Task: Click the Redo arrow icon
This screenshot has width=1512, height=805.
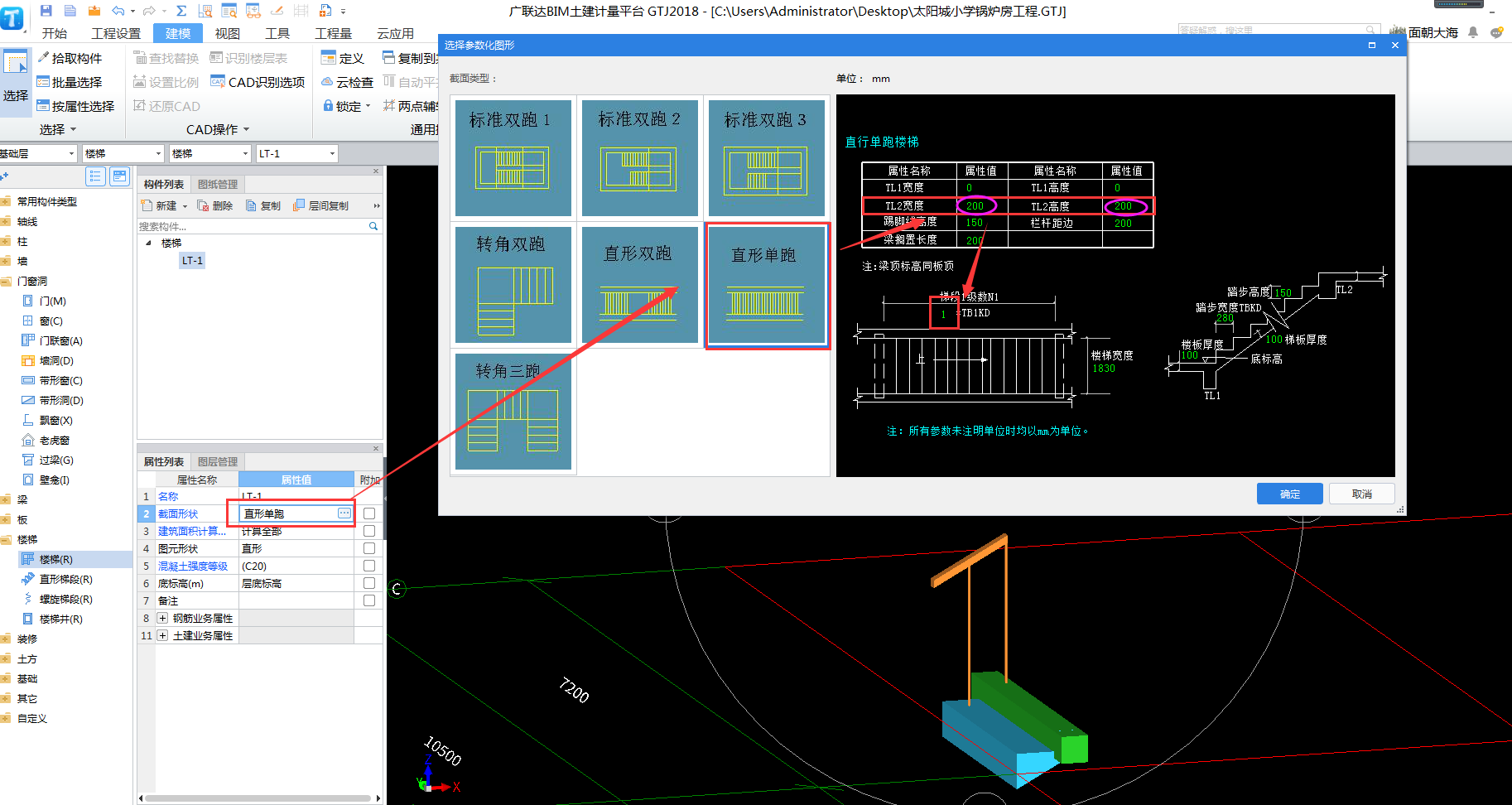Action: pos(149,11)
